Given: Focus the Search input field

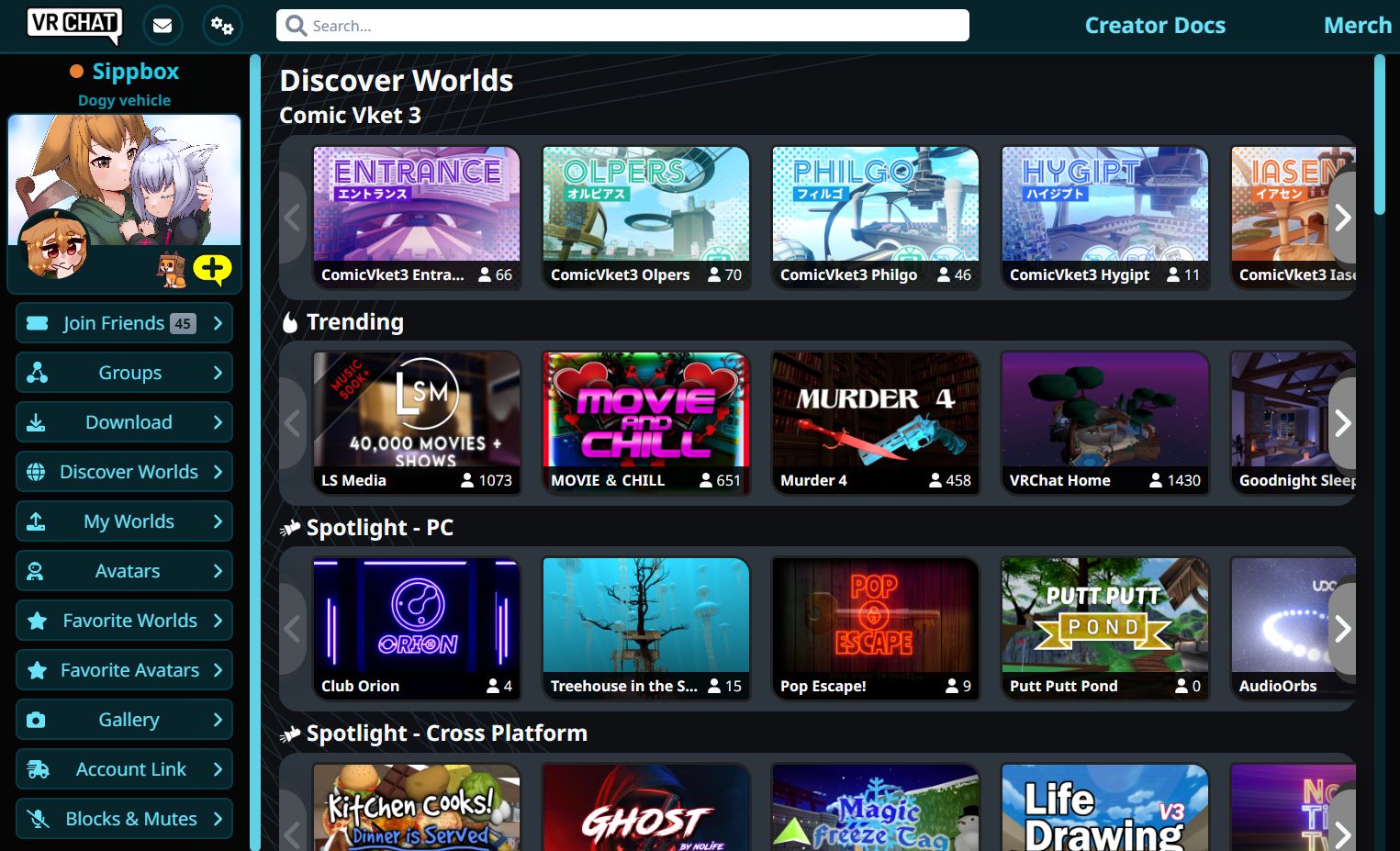Looking at the screenshot, I should click(622, 26).
